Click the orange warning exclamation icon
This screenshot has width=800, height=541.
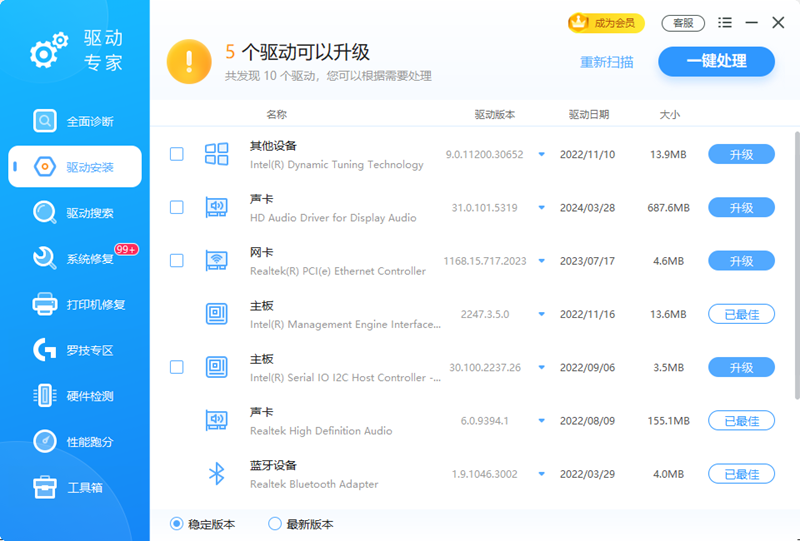189,62
